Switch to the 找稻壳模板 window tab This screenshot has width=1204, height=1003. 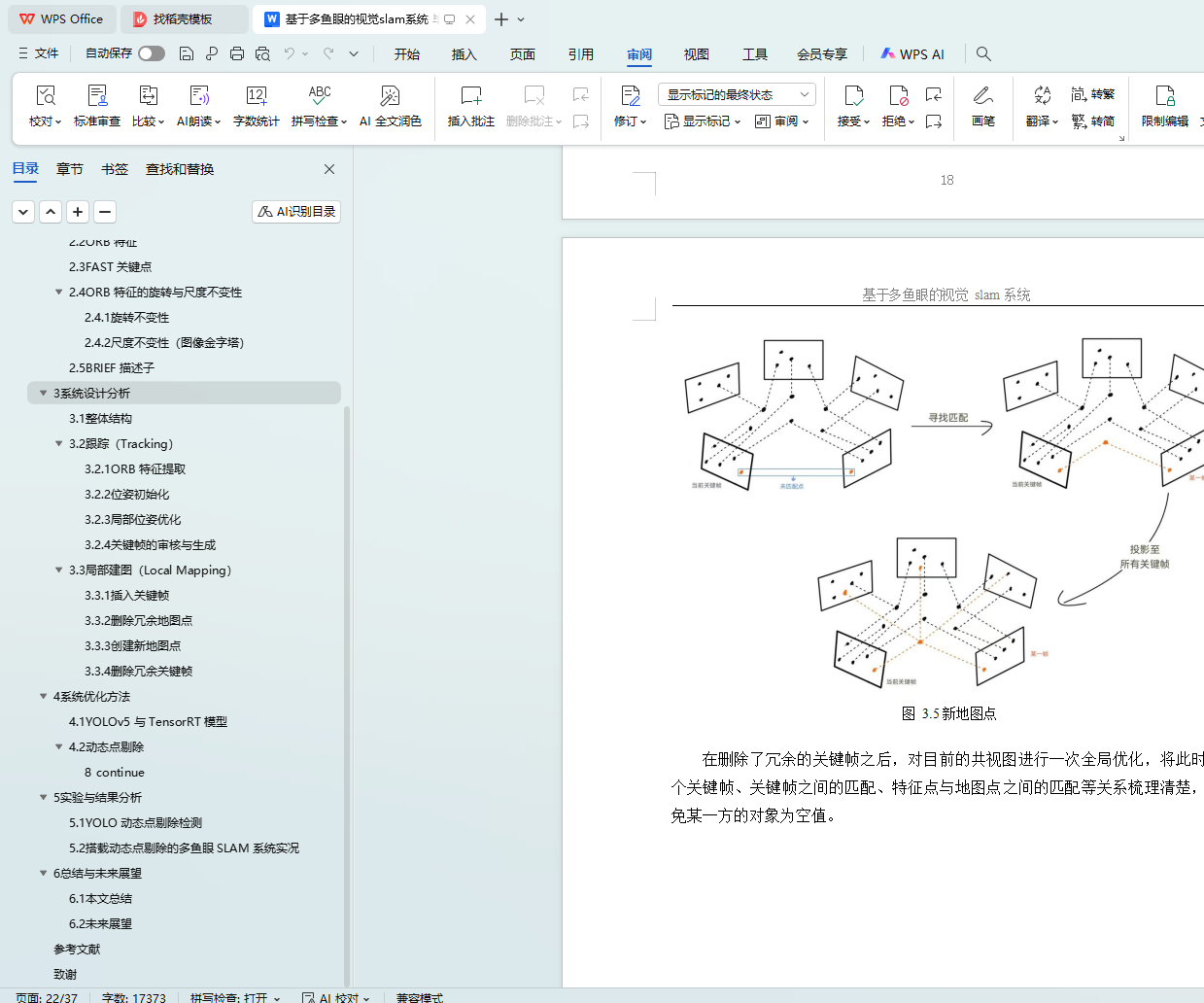pos(185,19)
